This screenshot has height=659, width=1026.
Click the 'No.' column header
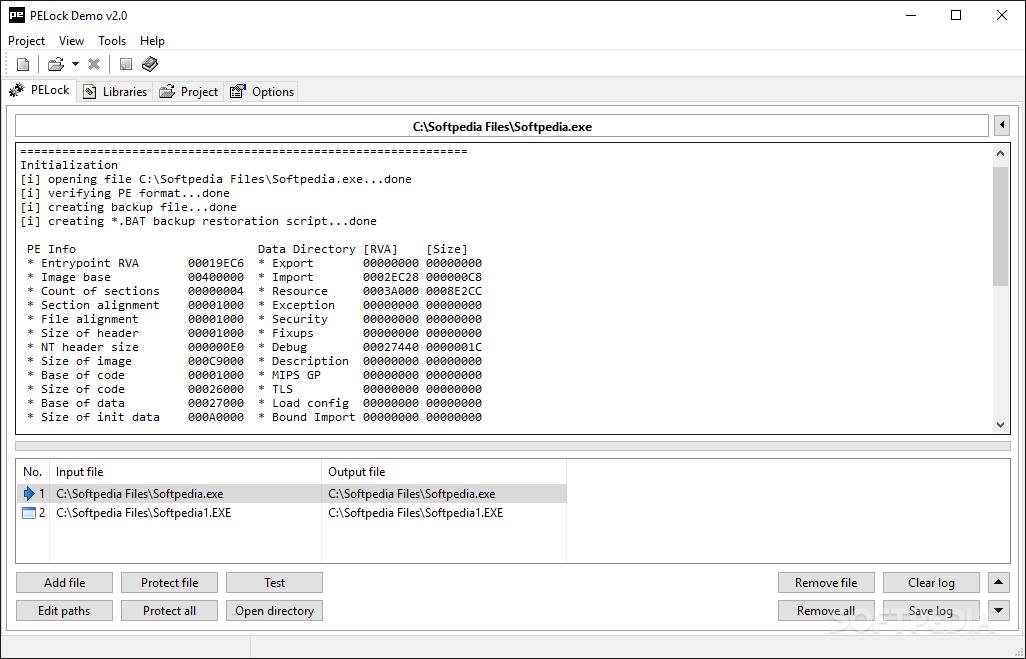pyautogui.click(x=33, y=472)
